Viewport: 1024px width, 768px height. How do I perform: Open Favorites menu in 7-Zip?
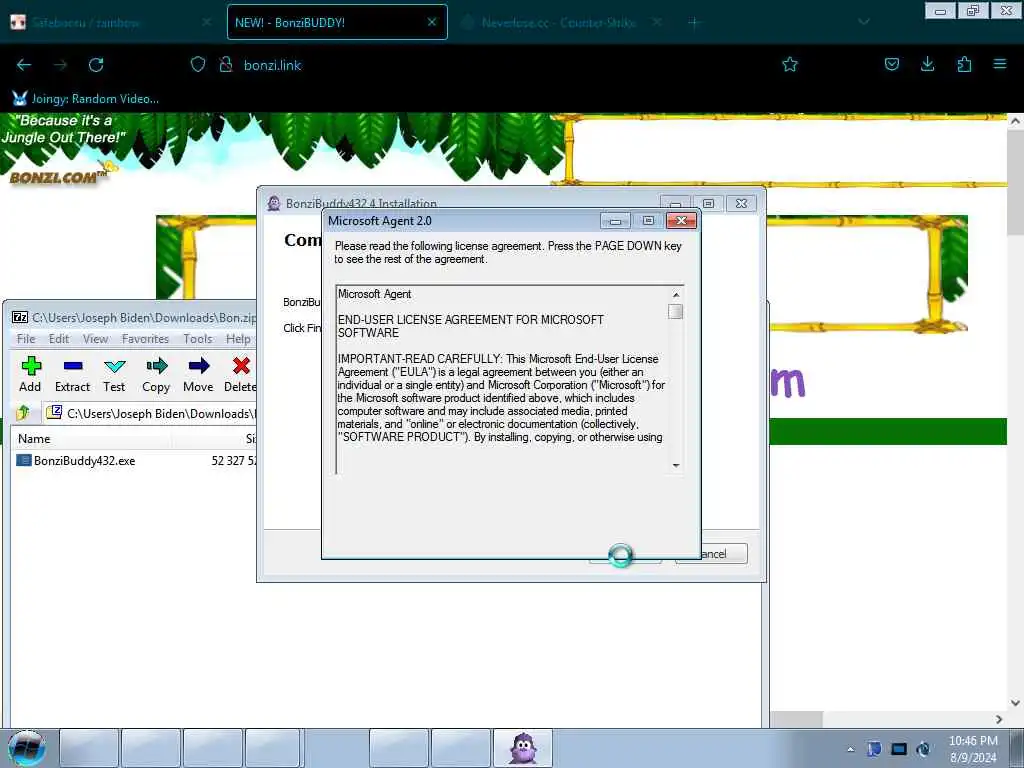[x=145, y=339]
